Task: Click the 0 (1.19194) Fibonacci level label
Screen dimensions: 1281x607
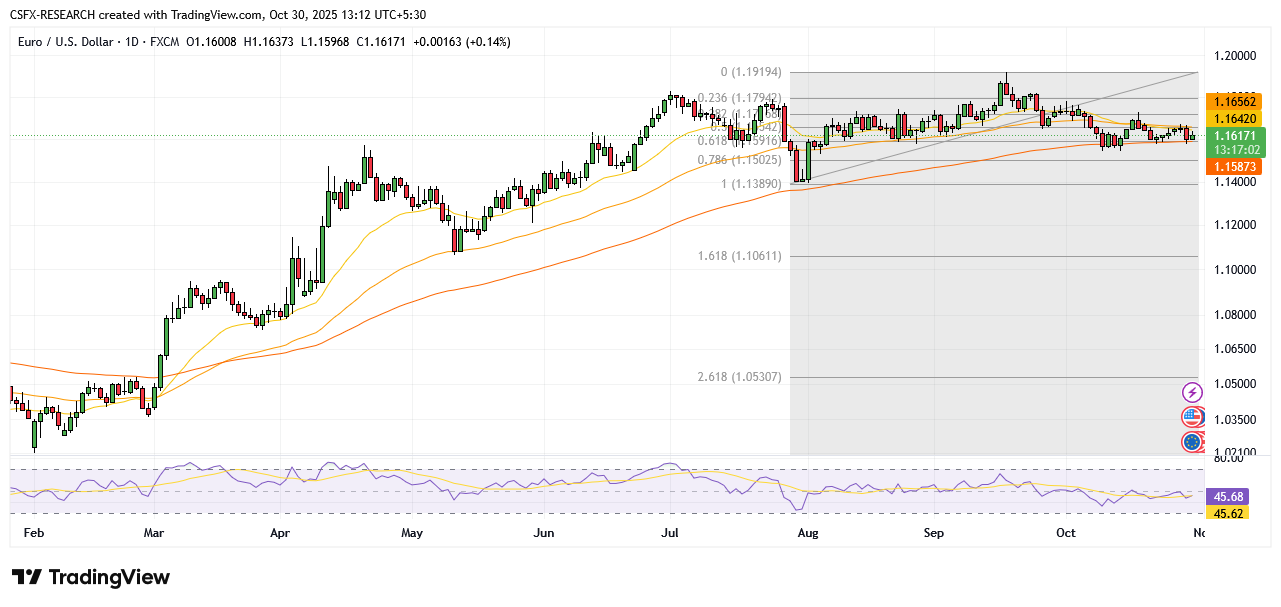Action: pyautogui.click(x=742, y=73)
